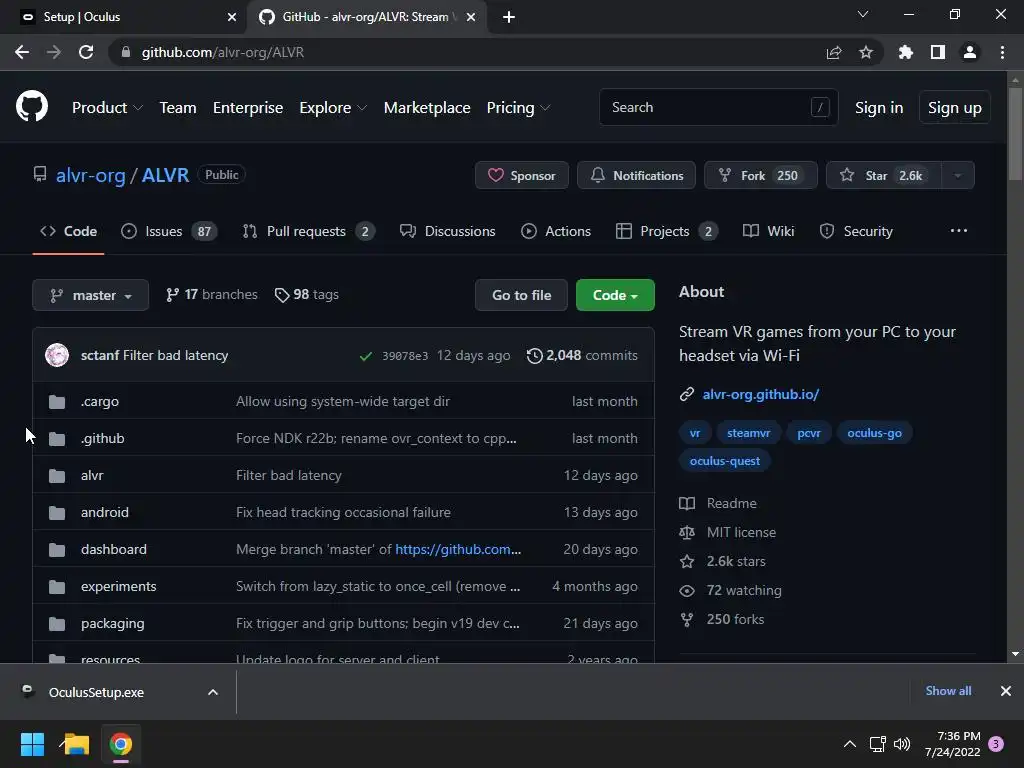Open the alvr-org.github.io link
Image resolution: width=1024 pixels, height=768 pixels.
761,394
